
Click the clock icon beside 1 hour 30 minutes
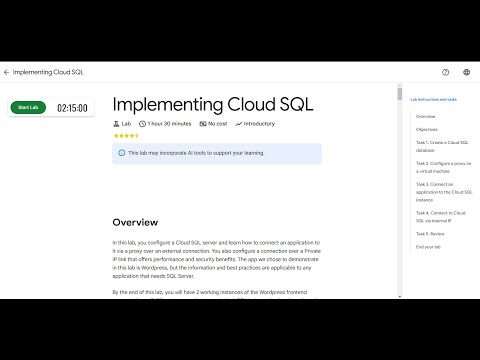click(142, 124)
